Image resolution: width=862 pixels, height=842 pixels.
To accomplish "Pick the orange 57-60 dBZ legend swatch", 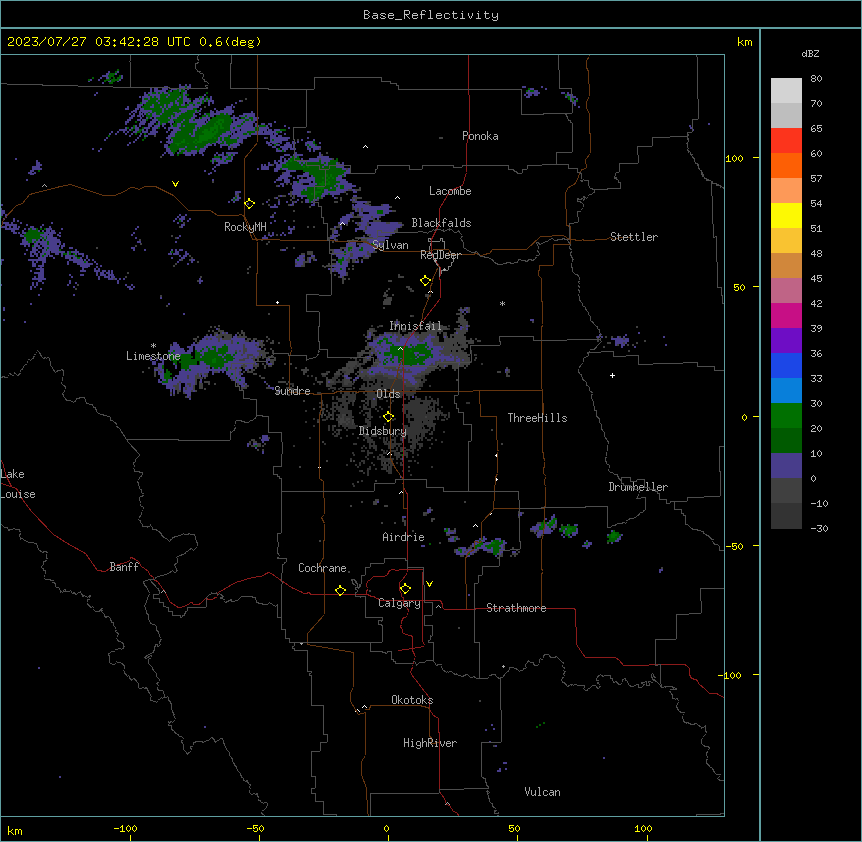I will coord(786,165).
